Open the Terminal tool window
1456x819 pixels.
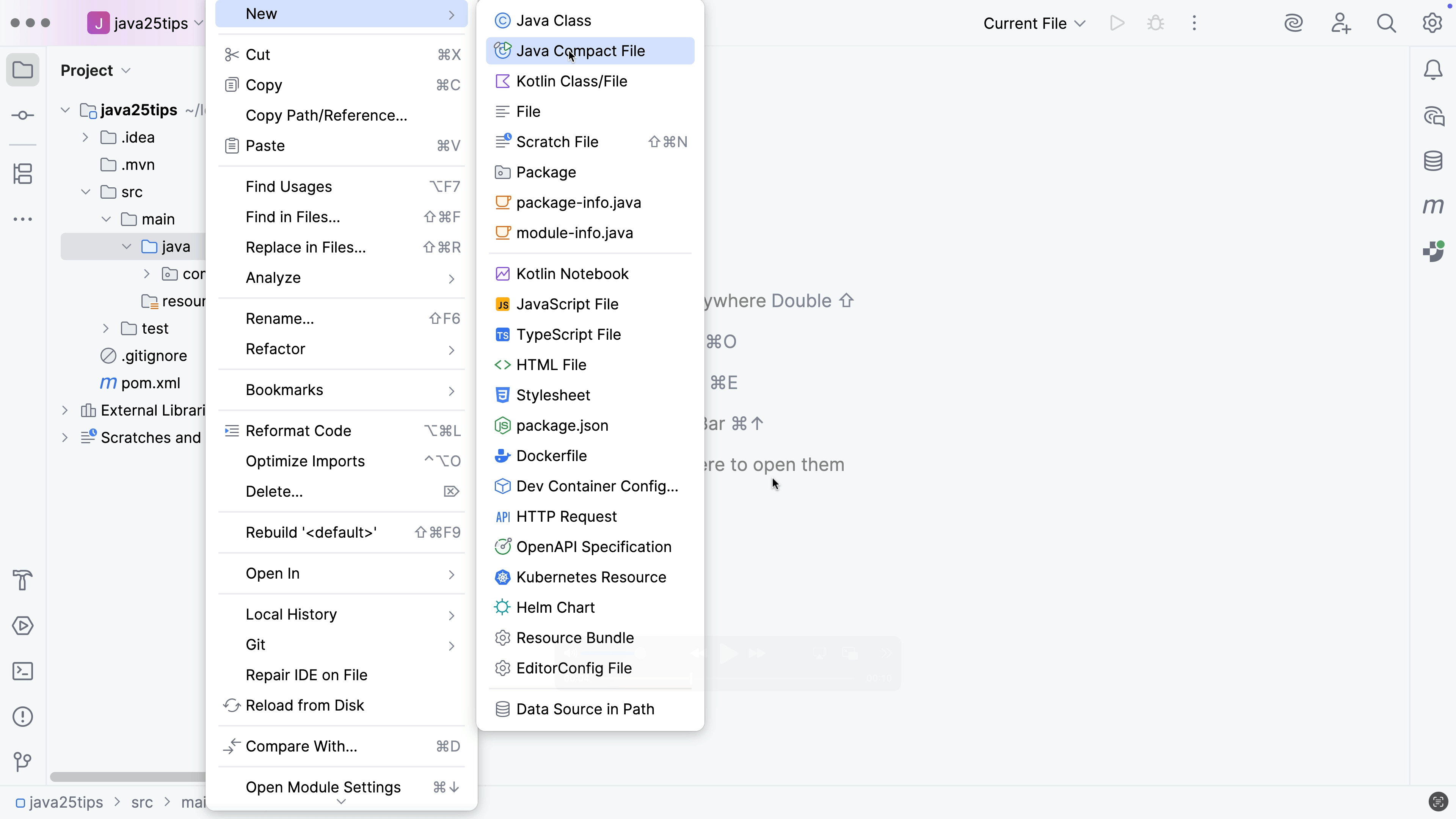23,672
